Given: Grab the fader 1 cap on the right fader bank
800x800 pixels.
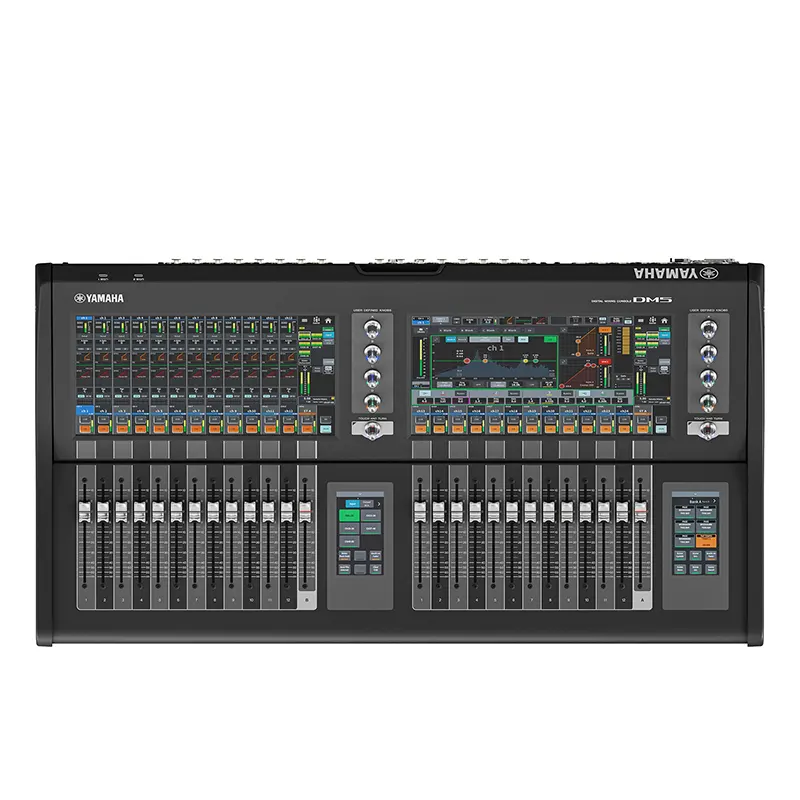Looking at the screenshot, I should tap(420, 512).
